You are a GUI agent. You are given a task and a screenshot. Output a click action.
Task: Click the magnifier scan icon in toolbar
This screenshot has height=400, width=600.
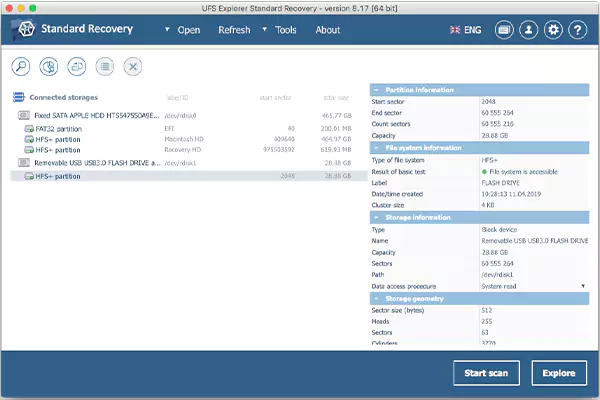pos(21,67)
